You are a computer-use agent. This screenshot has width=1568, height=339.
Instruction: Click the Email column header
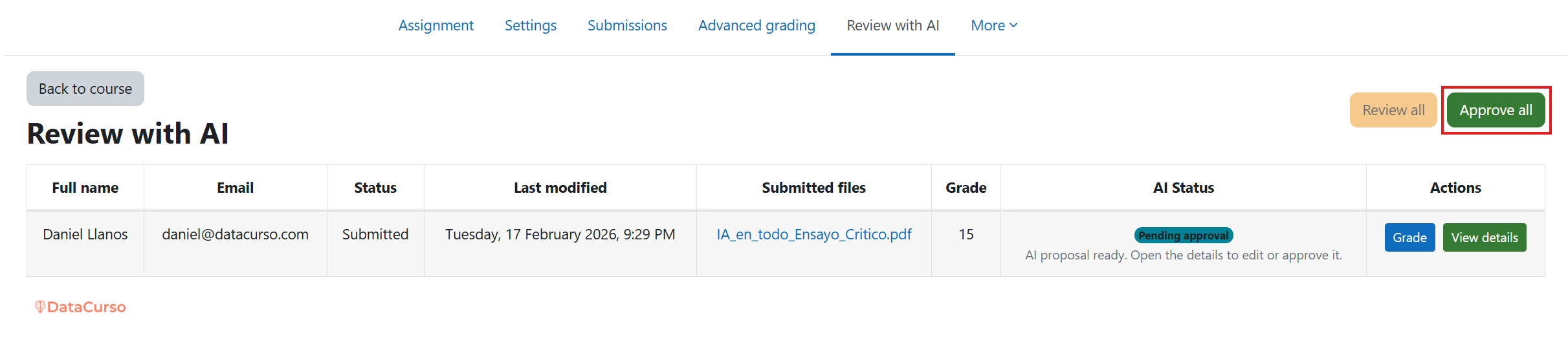[235, 188]
